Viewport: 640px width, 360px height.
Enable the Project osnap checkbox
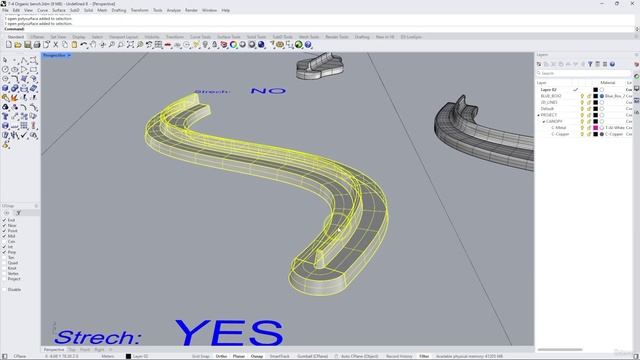4,279
